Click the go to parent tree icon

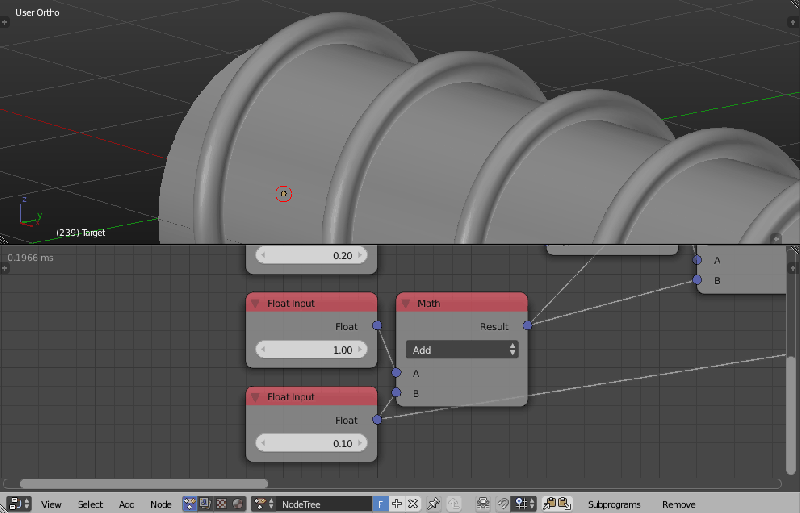click(x=454, y=504)
